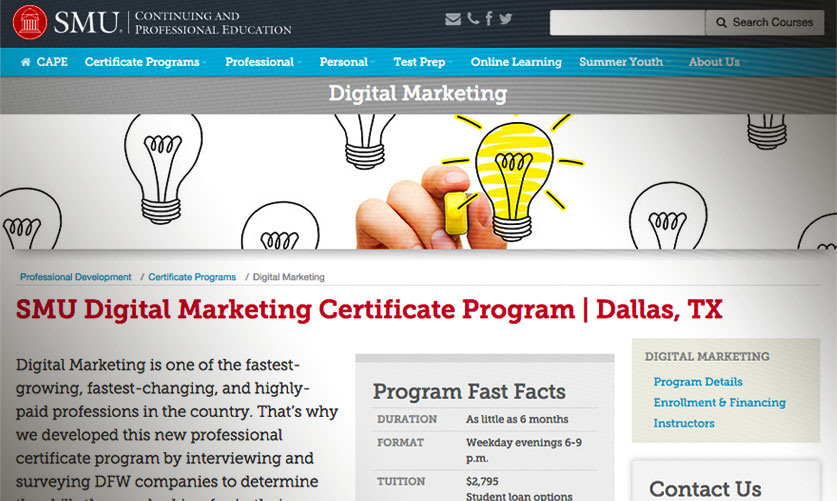Click the Continuing and Professional Education title
This screenshot has height=501, width=837.
click(212, 23)
